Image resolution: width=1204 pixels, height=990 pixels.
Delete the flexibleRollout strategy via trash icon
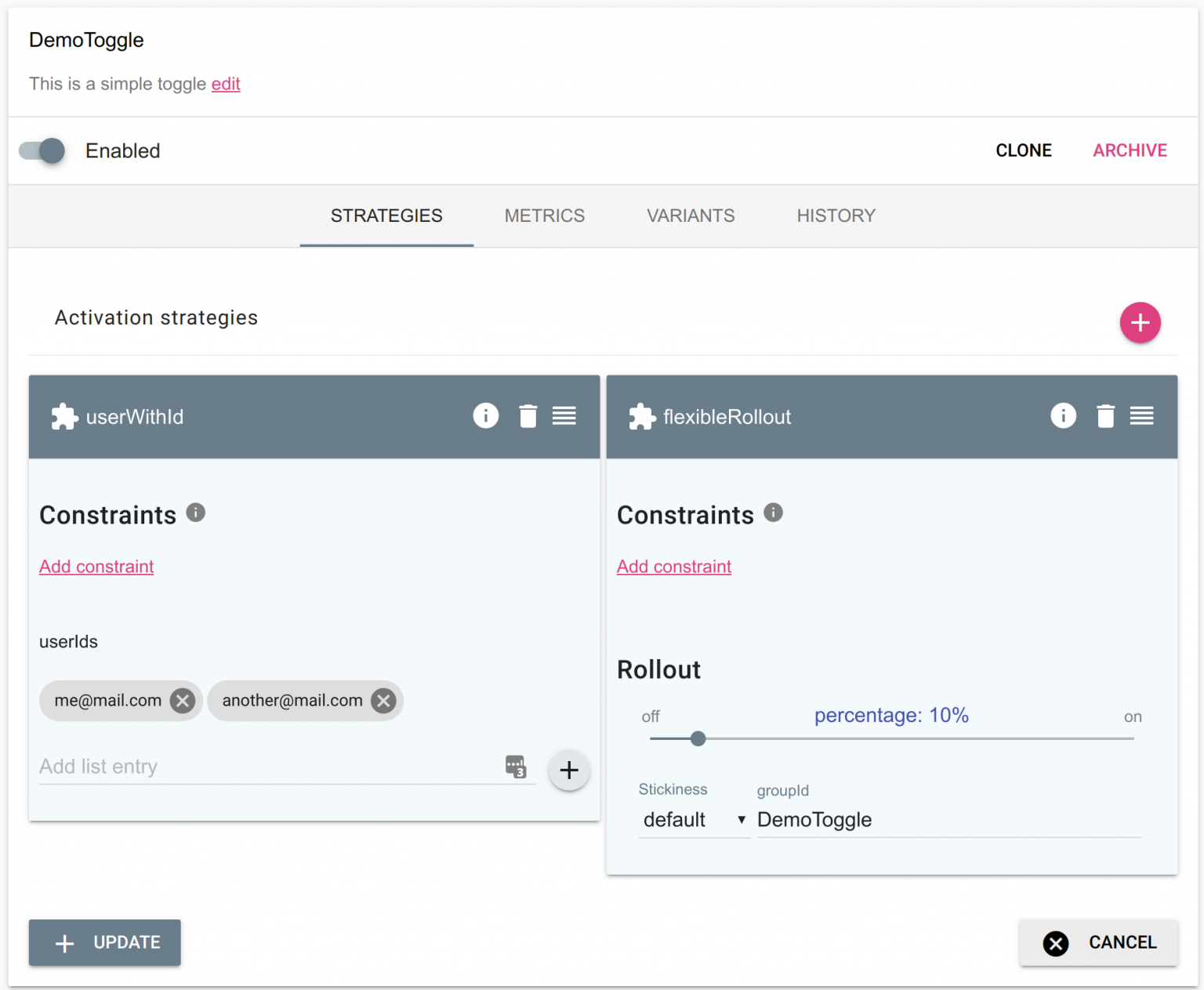[x=1105, y=416]
